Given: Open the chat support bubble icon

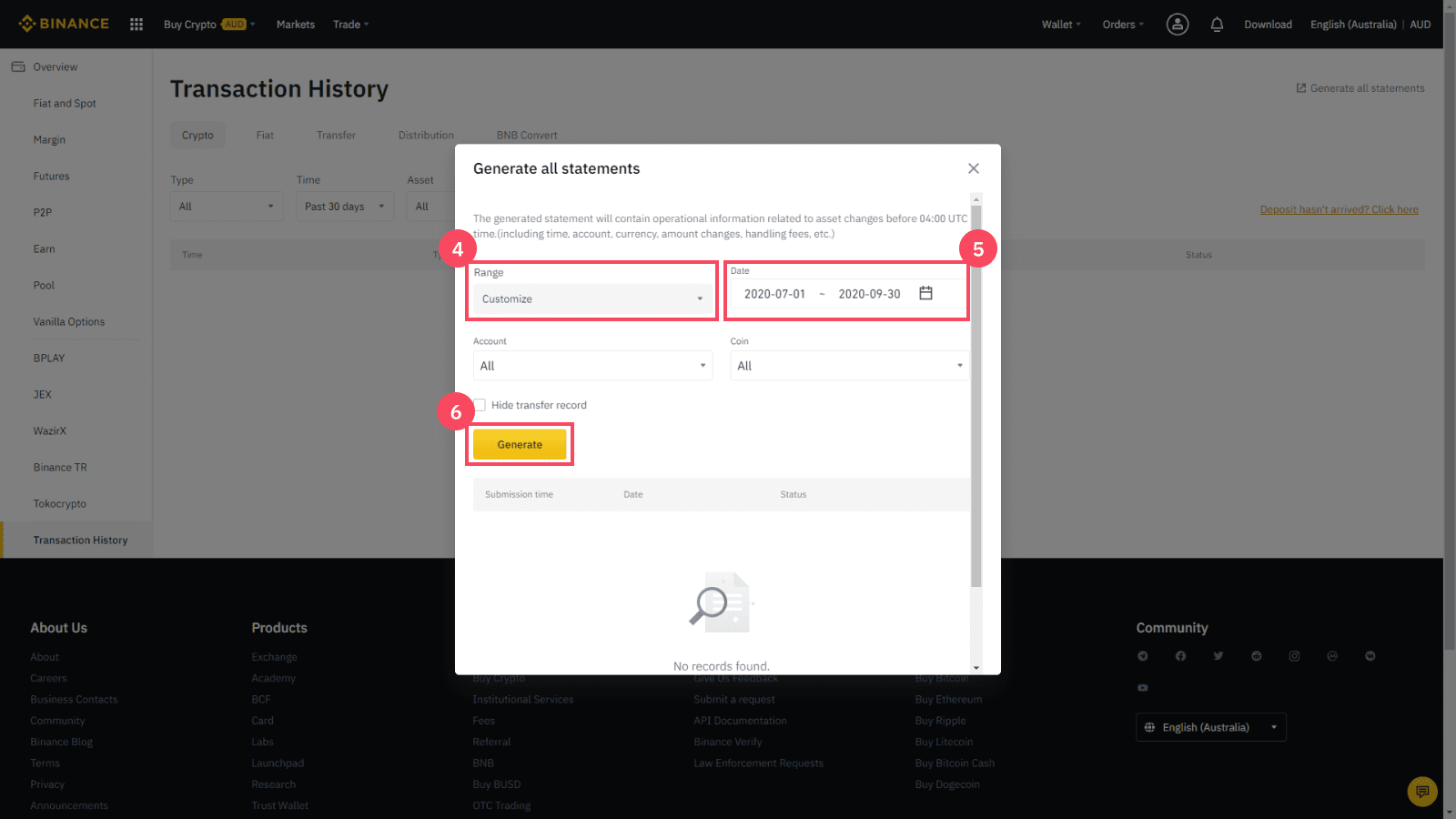Looking at the screenshot, I should pos(1422,792).
